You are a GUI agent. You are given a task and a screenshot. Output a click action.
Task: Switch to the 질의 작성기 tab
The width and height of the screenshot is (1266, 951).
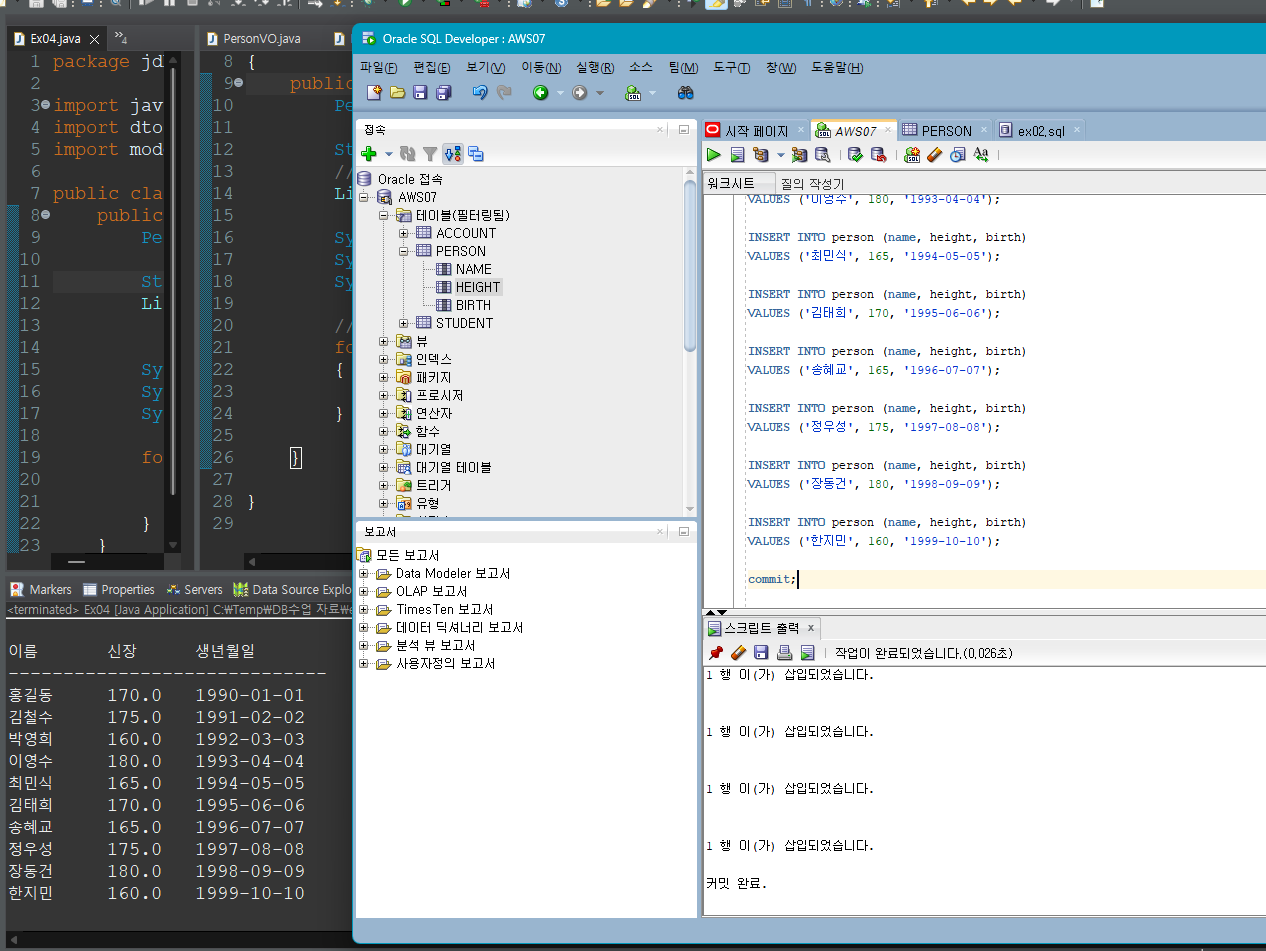click(812, 184)
